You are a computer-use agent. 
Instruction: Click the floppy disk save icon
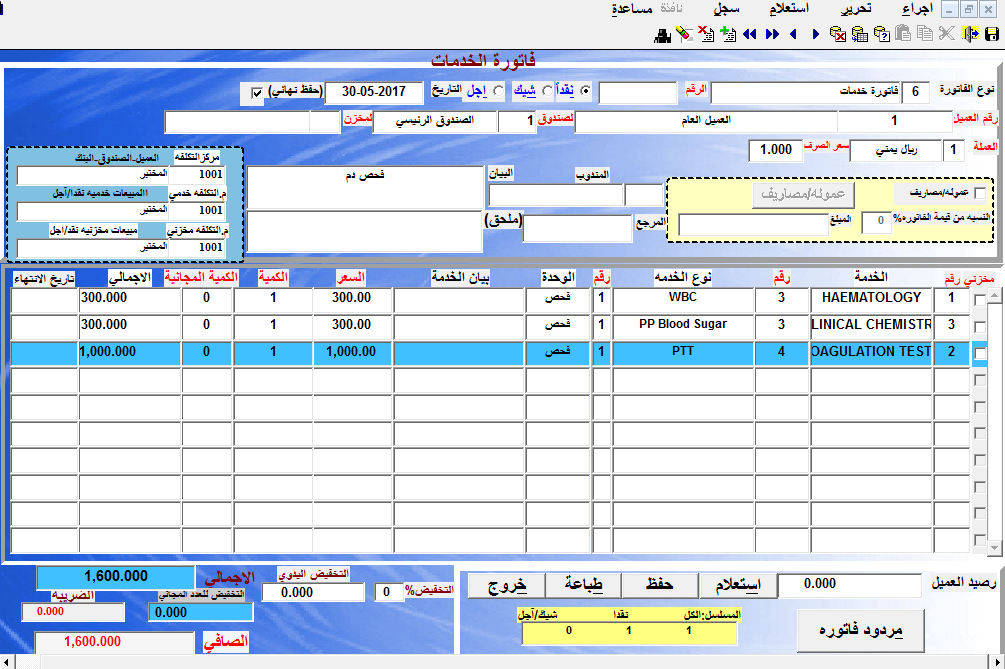tap(991, 34)
